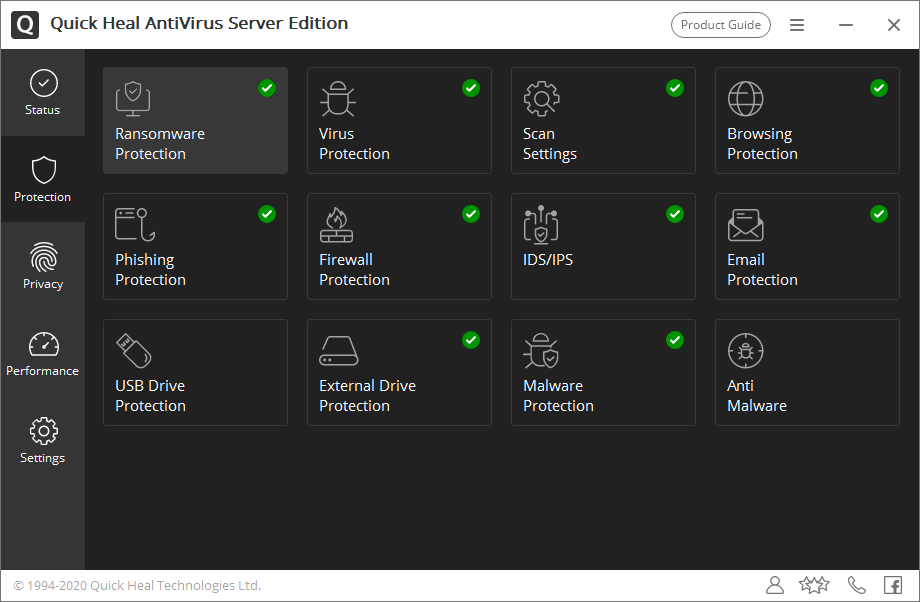Open the Settings sidebar tab
The image size is (920, 602).
43,440
